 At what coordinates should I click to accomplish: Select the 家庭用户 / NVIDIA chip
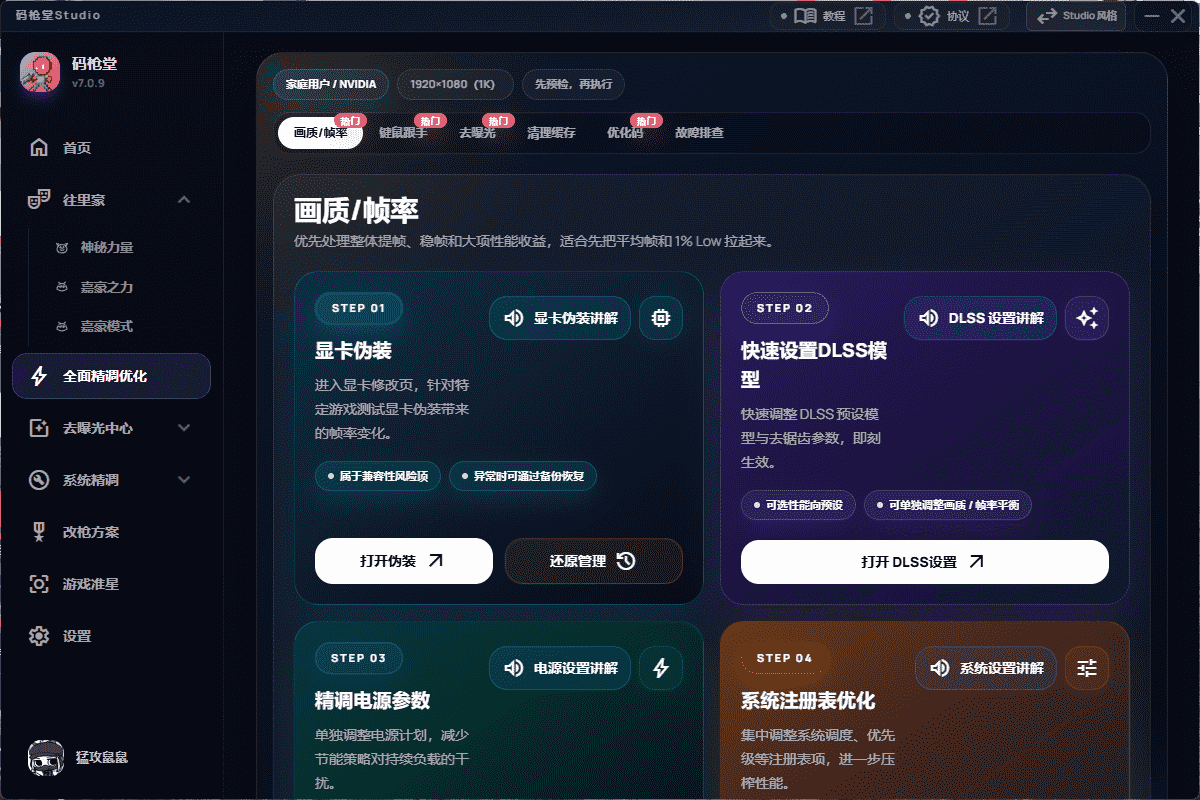click(x=331, y=84)
